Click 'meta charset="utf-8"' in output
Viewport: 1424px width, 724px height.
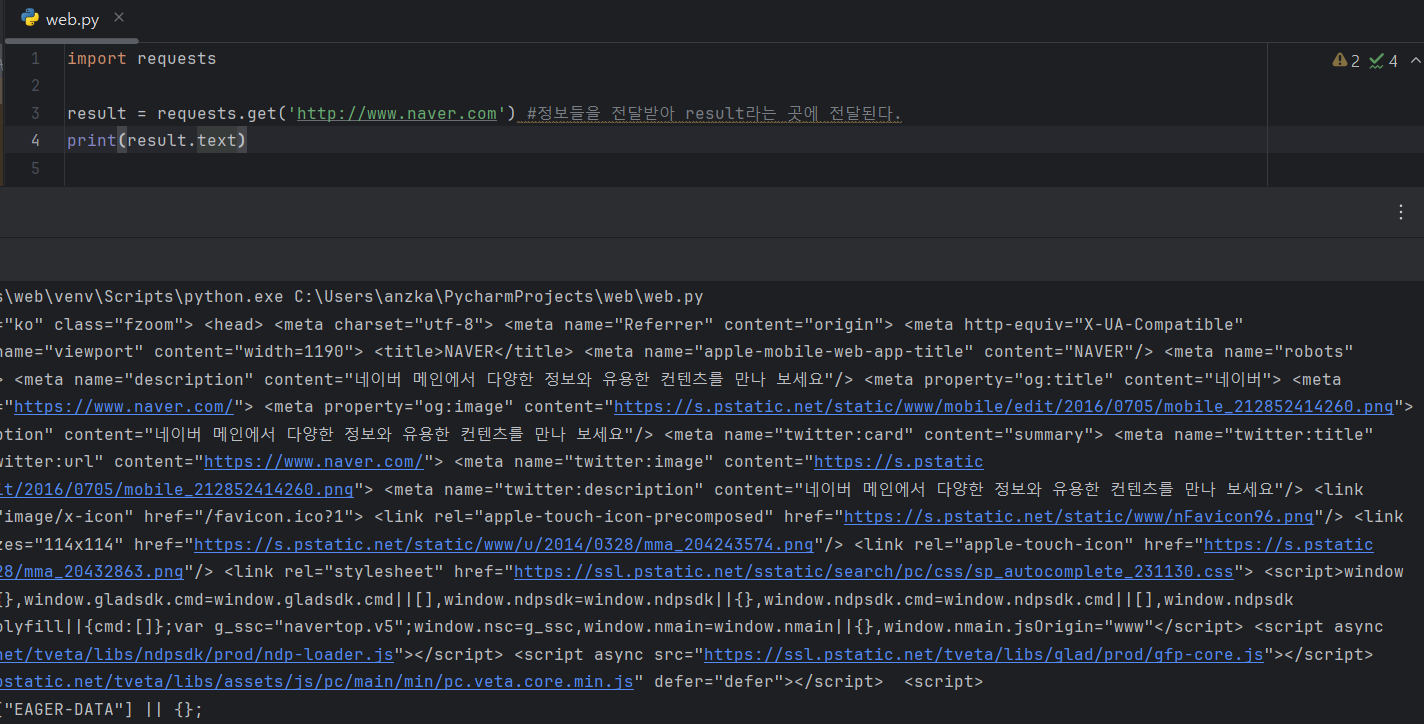384,324
